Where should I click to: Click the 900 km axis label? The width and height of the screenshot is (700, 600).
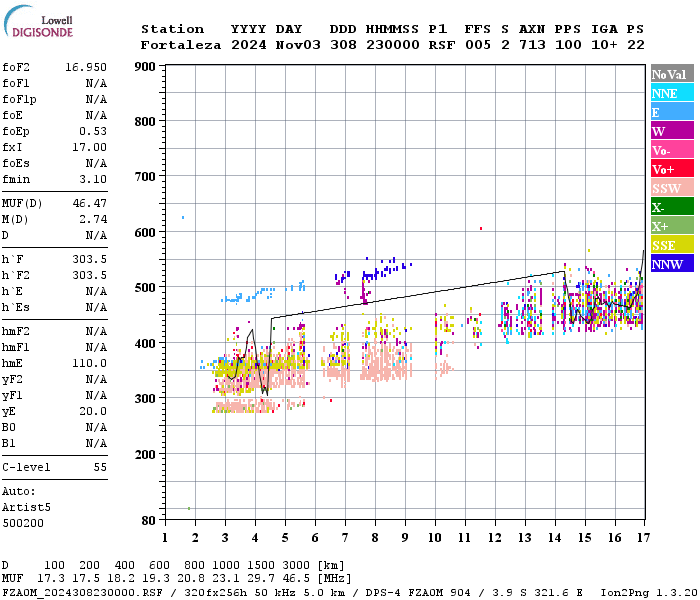pos(145,67)
